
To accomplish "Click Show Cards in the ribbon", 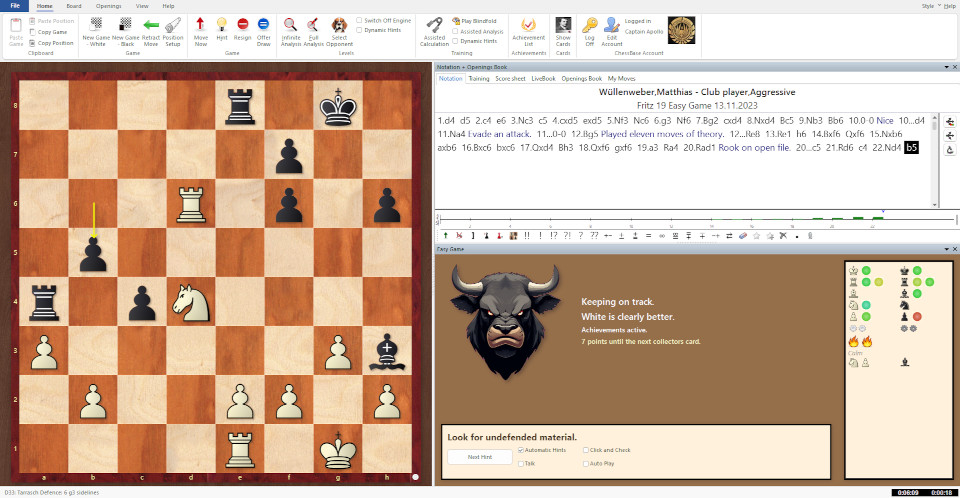I will pyautogui.click(x=563, y=28).
